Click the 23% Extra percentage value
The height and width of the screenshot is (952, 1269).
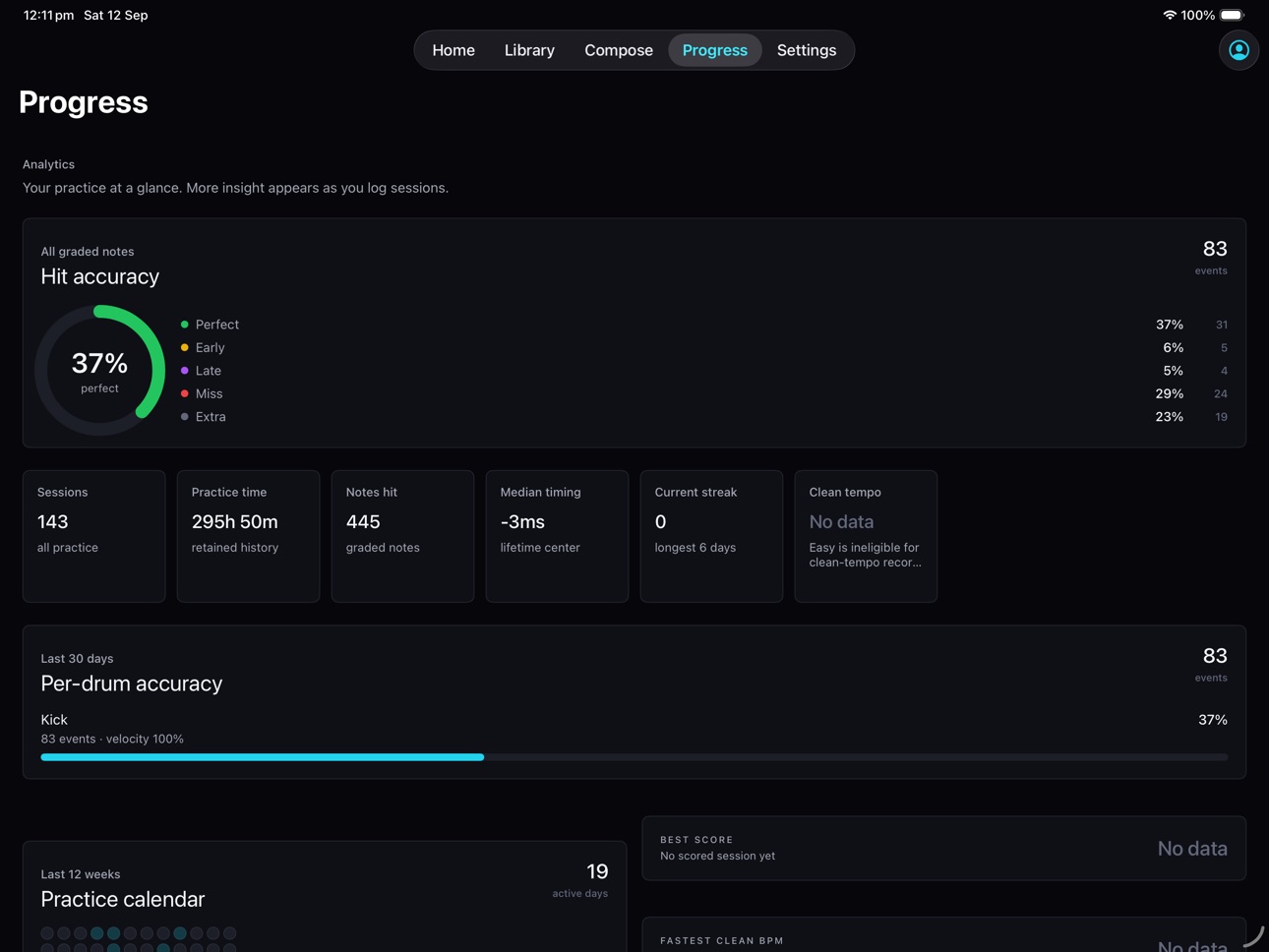tap(1170, 417)
